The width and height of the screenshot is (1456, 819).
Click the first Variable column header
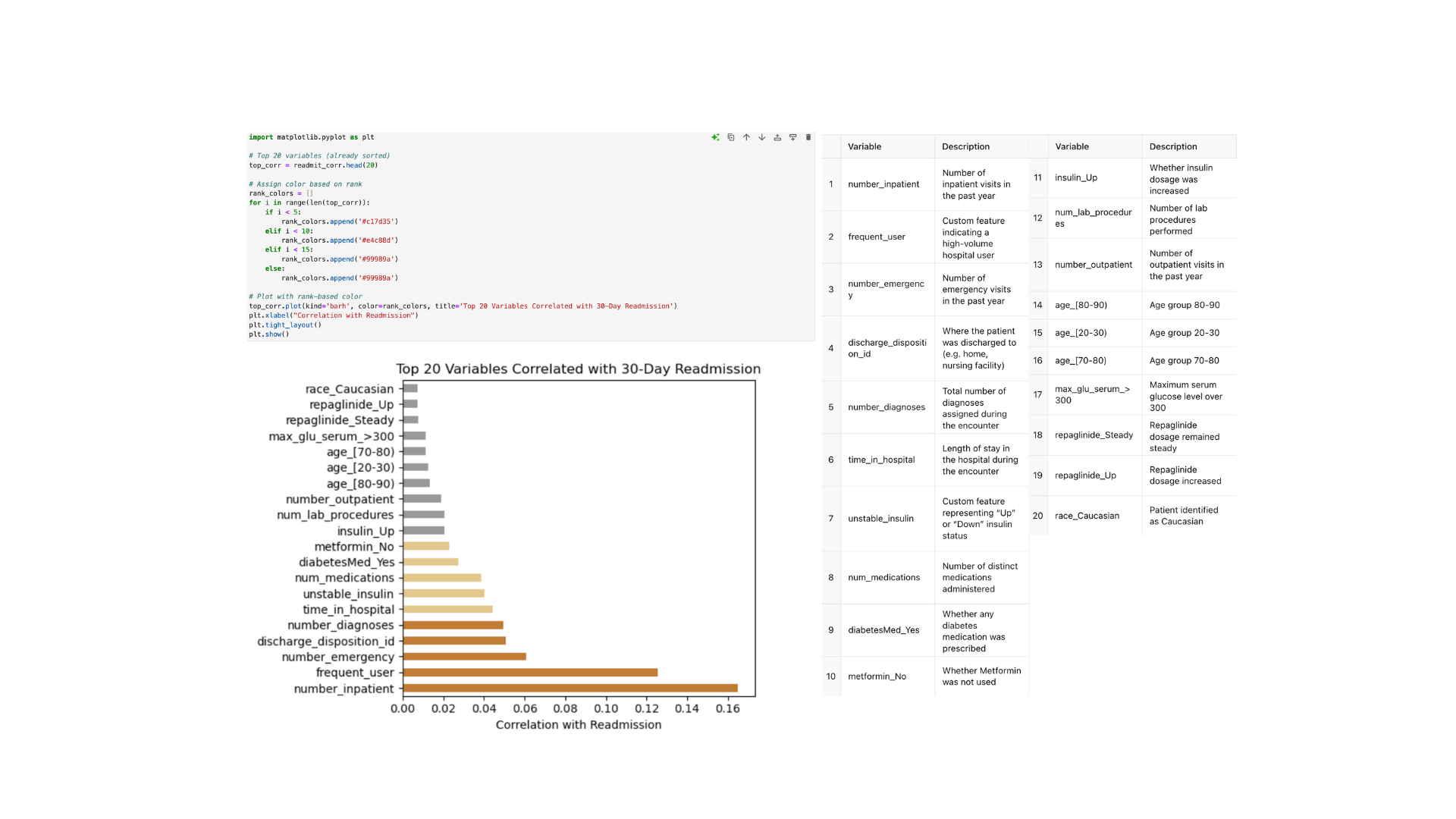(864, 146)
